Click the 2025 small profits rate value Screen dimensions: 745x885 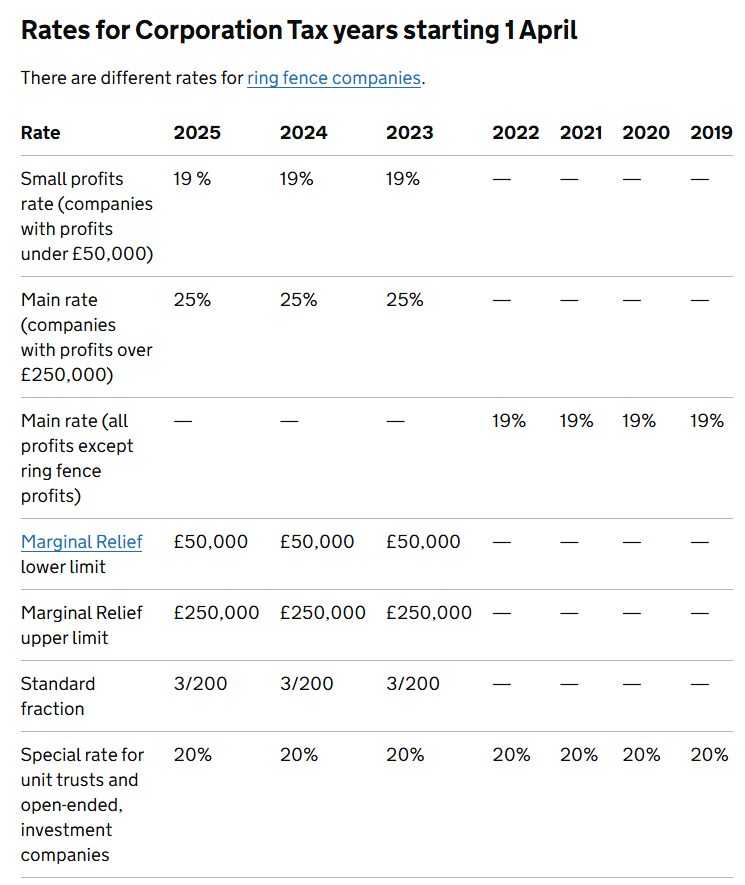point(192,179)
